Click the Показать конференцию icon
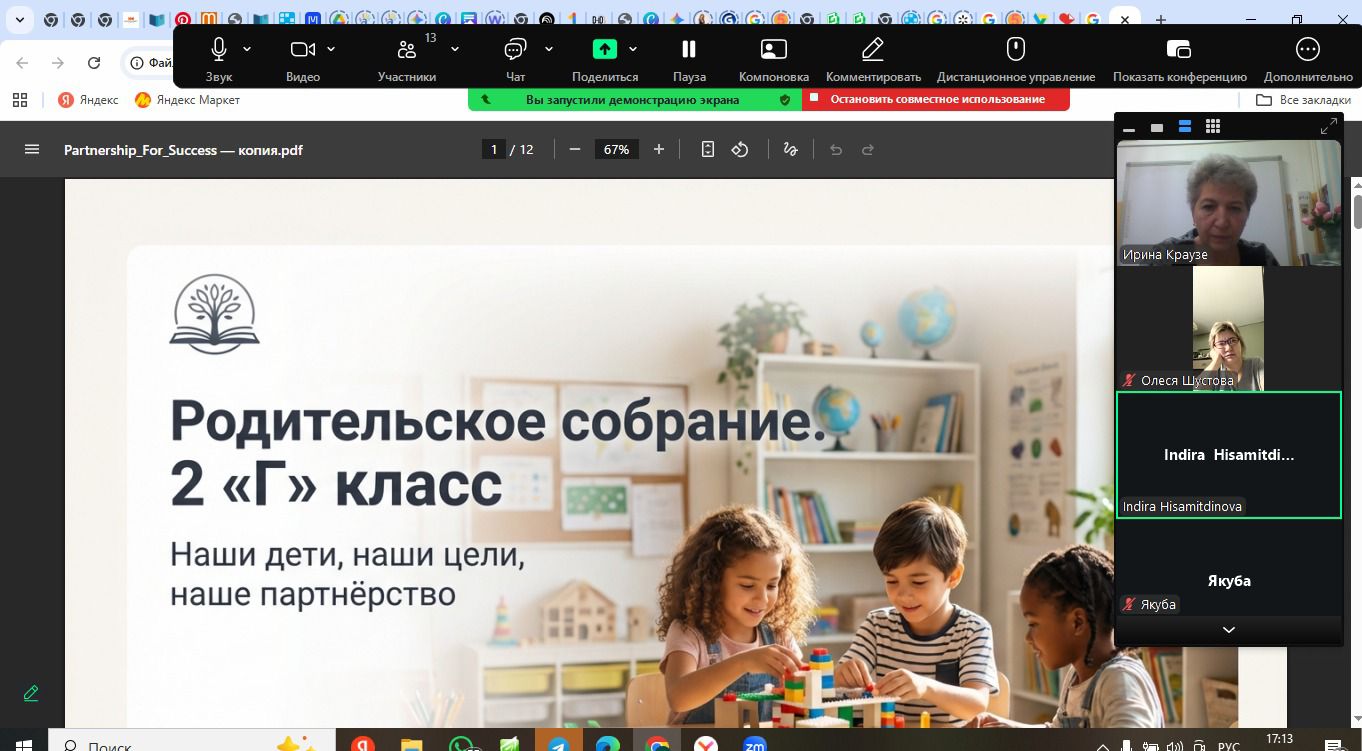The height and width of the screenshot is (751, 1362). pos(1179,50)
